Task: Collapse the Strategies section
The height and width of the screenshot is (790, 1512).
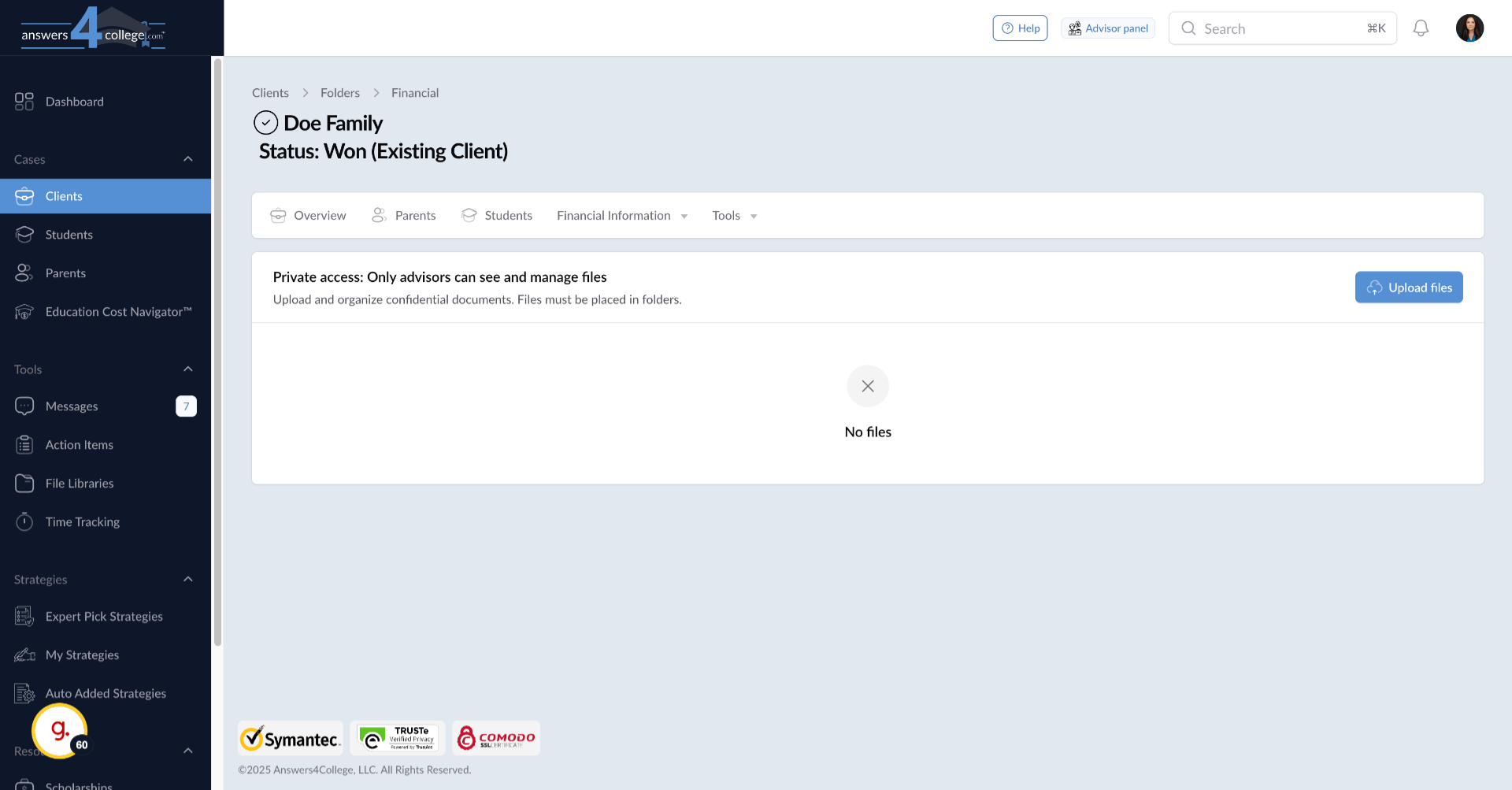Action: [187, 578]
